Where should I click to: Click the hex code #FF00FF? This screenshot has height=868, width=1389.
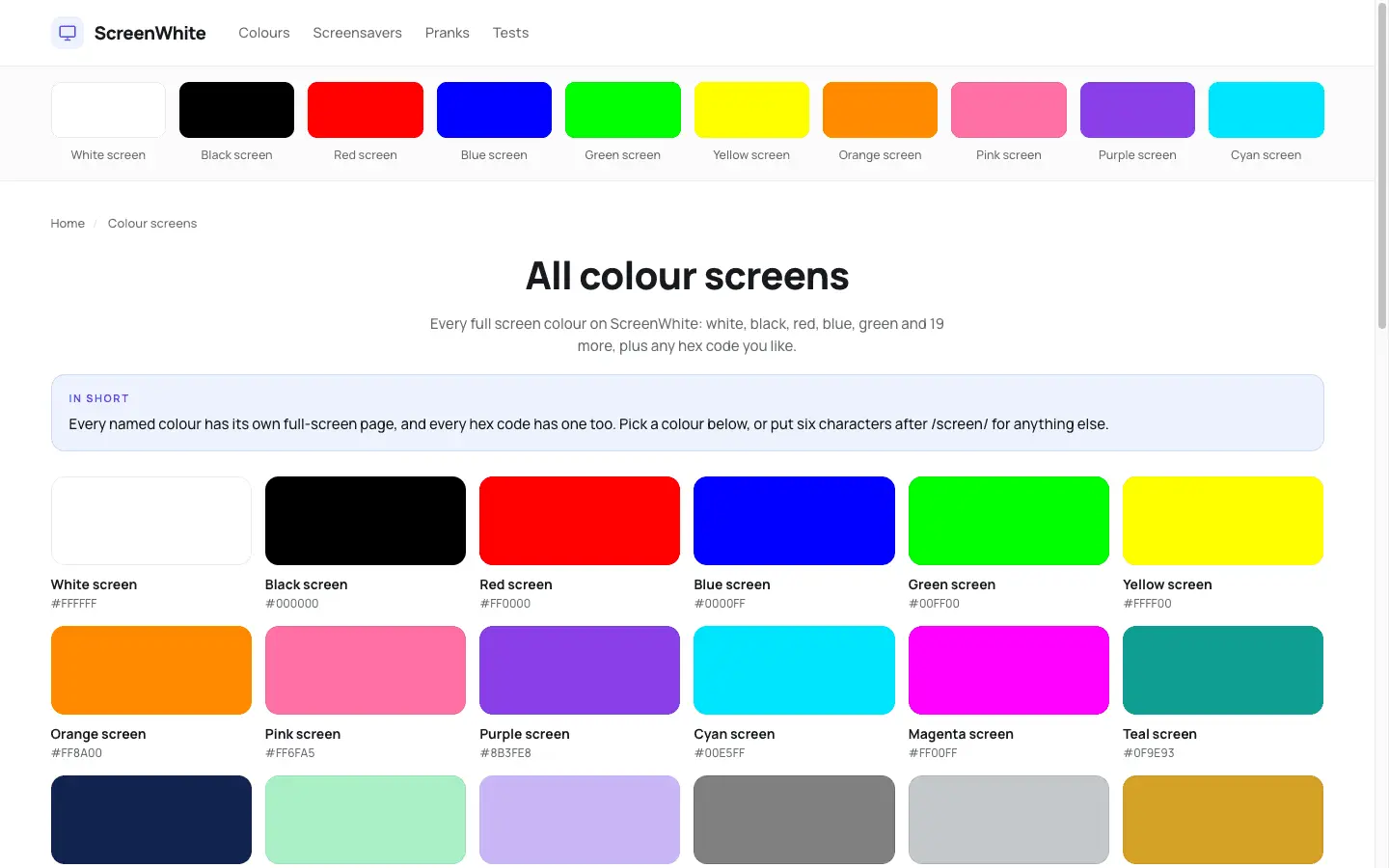tap(933, 753)
